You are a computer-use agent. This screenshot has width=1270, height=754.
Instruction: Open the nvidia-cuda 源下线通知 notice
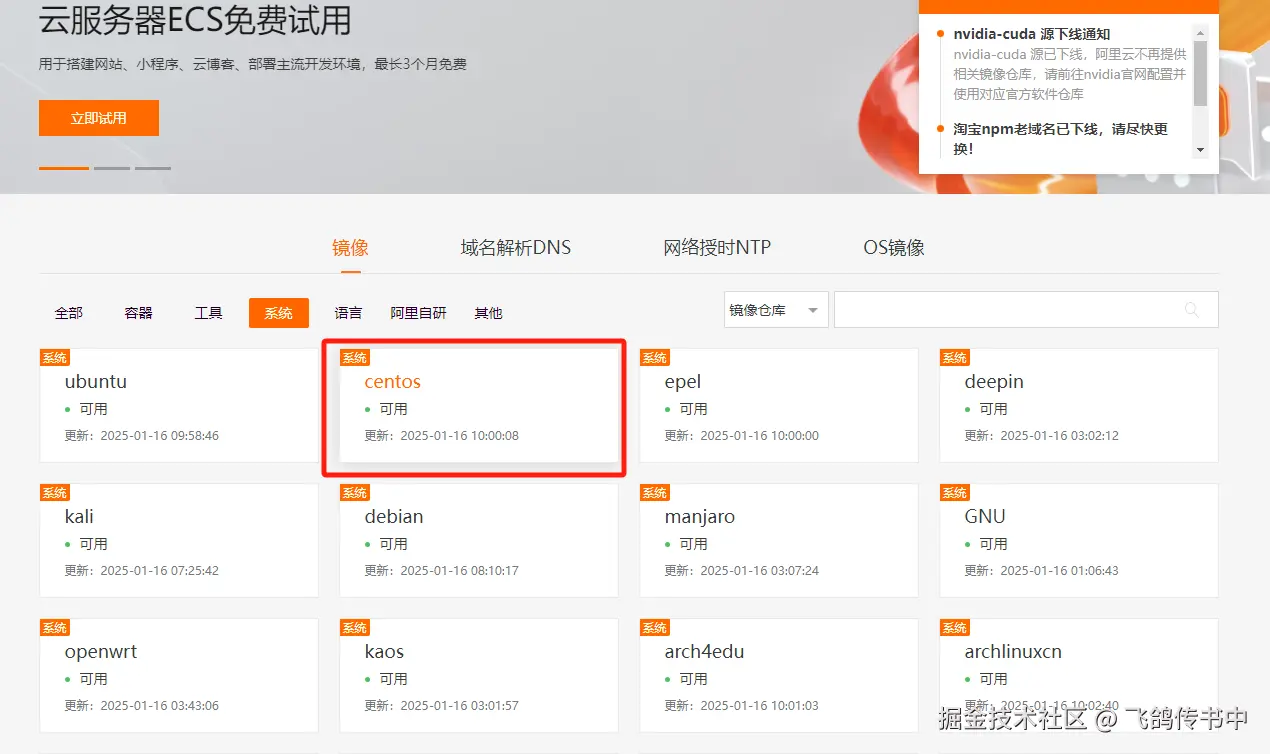pos(1032,34)
